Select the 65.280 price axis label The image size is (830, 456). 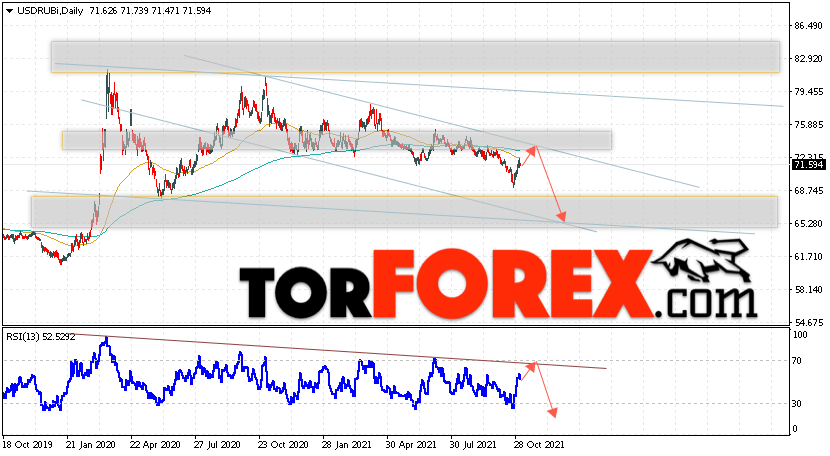pyautogui.click(x=808, y=223)
